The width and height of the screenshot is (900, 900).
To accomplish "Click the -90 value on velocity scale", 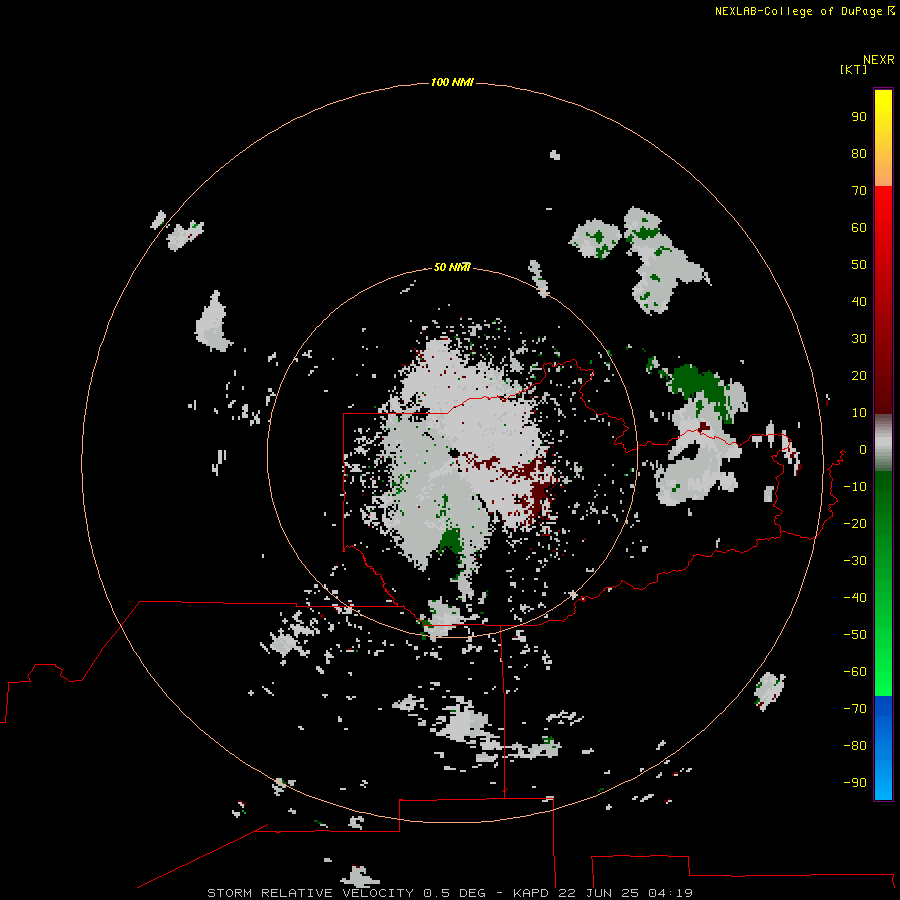I will click(x=855, y=783).
